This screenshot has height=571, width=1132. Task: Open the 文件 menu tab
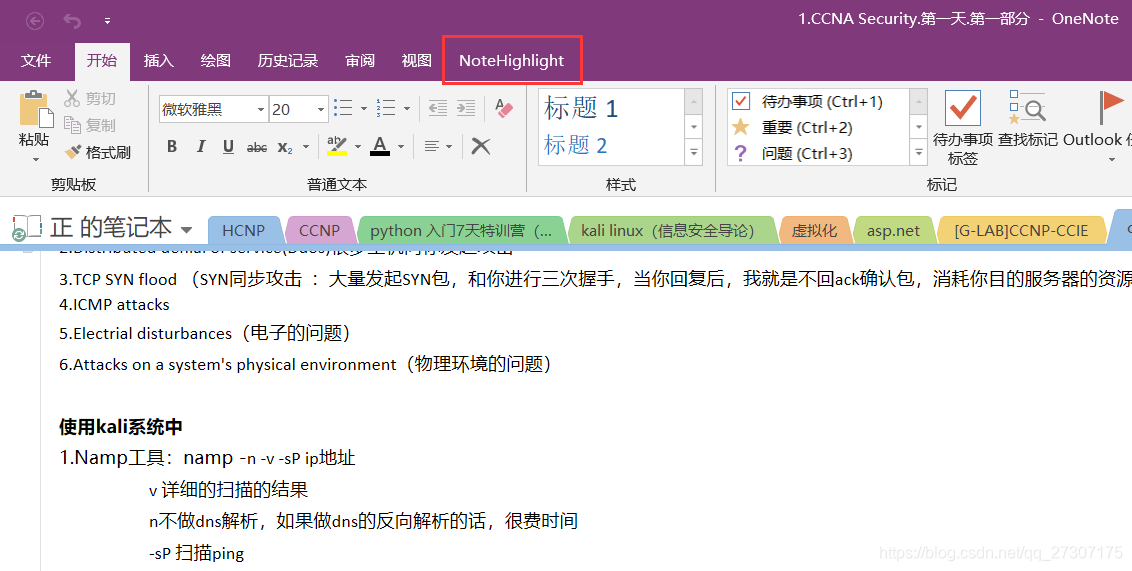pyautogui.click(x=36, y=61)
